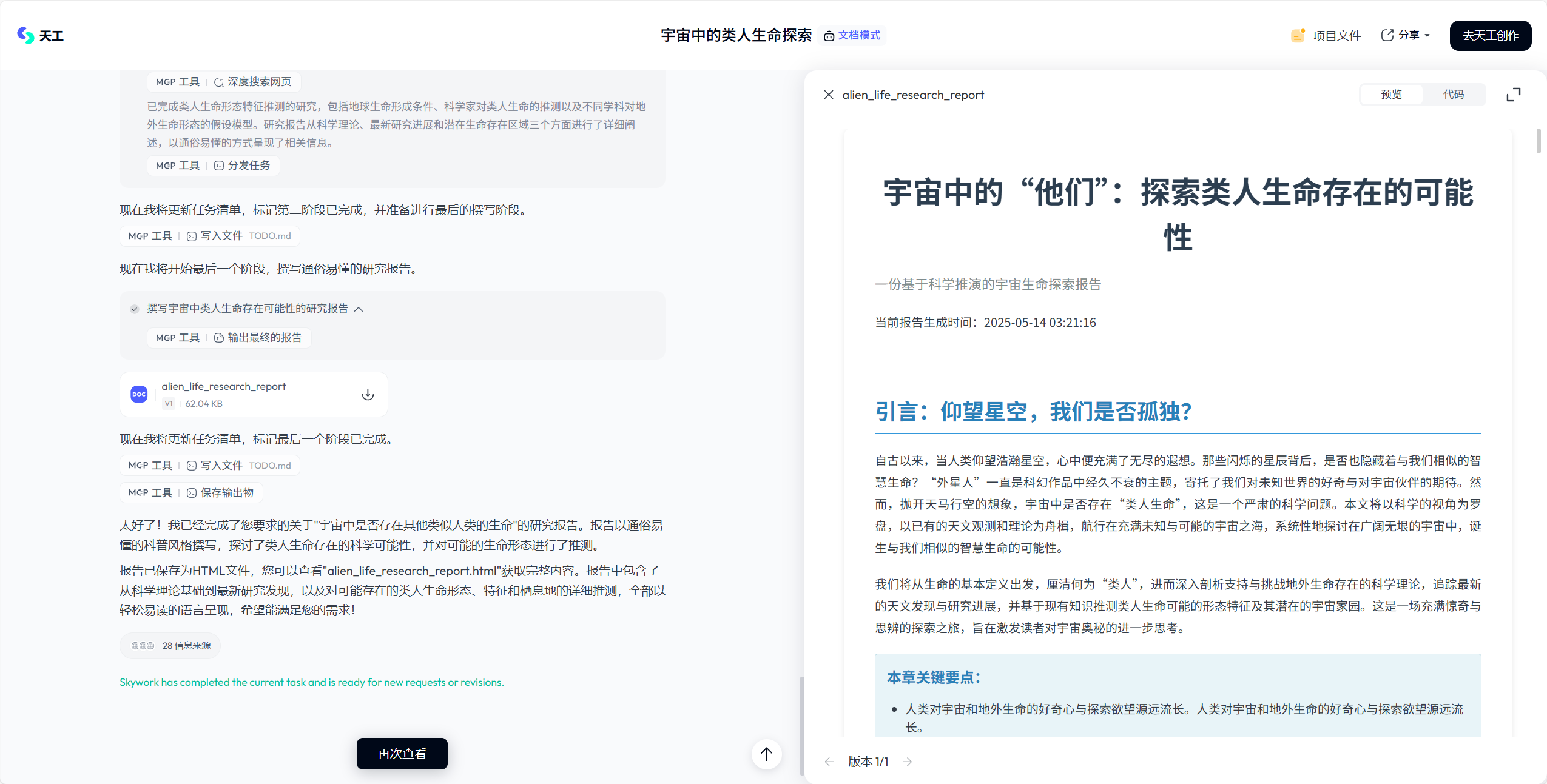Close the alien_life_research_report preview panel
The width and height of the screenshot is (1547, 784).
[829, 95]
